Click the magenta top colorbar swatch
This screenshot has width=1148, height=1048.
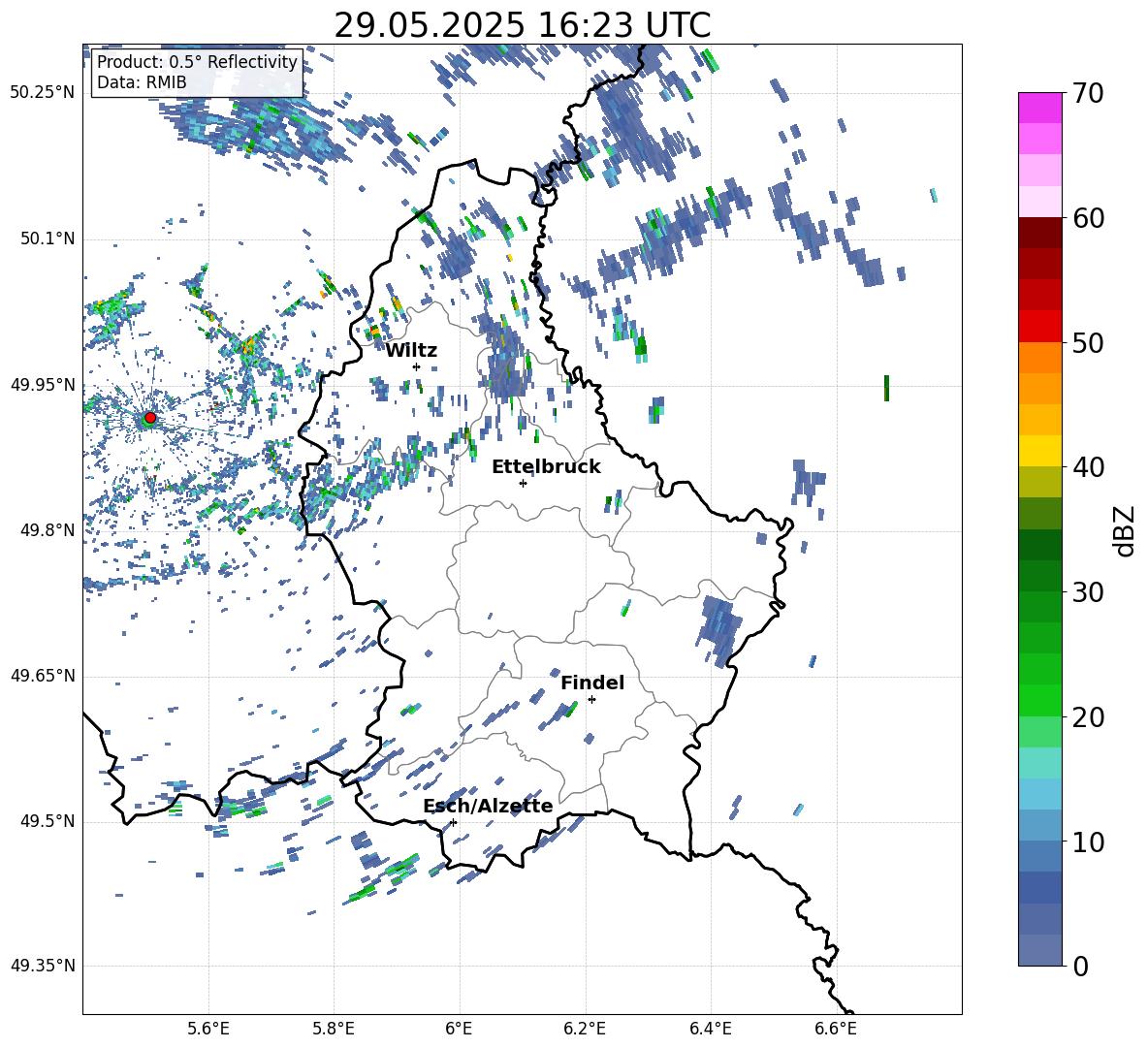tap(1039, 108)
